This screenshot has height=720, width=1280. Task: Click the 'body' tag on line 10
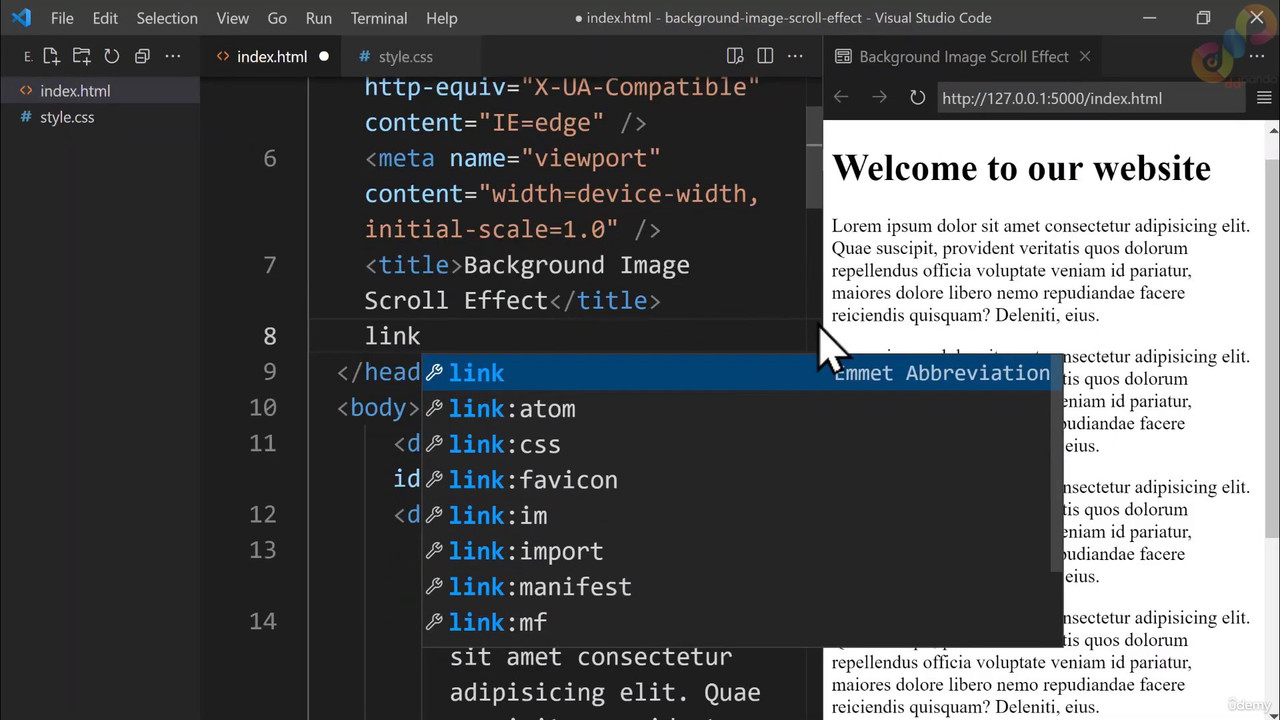pyautogui.click(x=378, y=408)
